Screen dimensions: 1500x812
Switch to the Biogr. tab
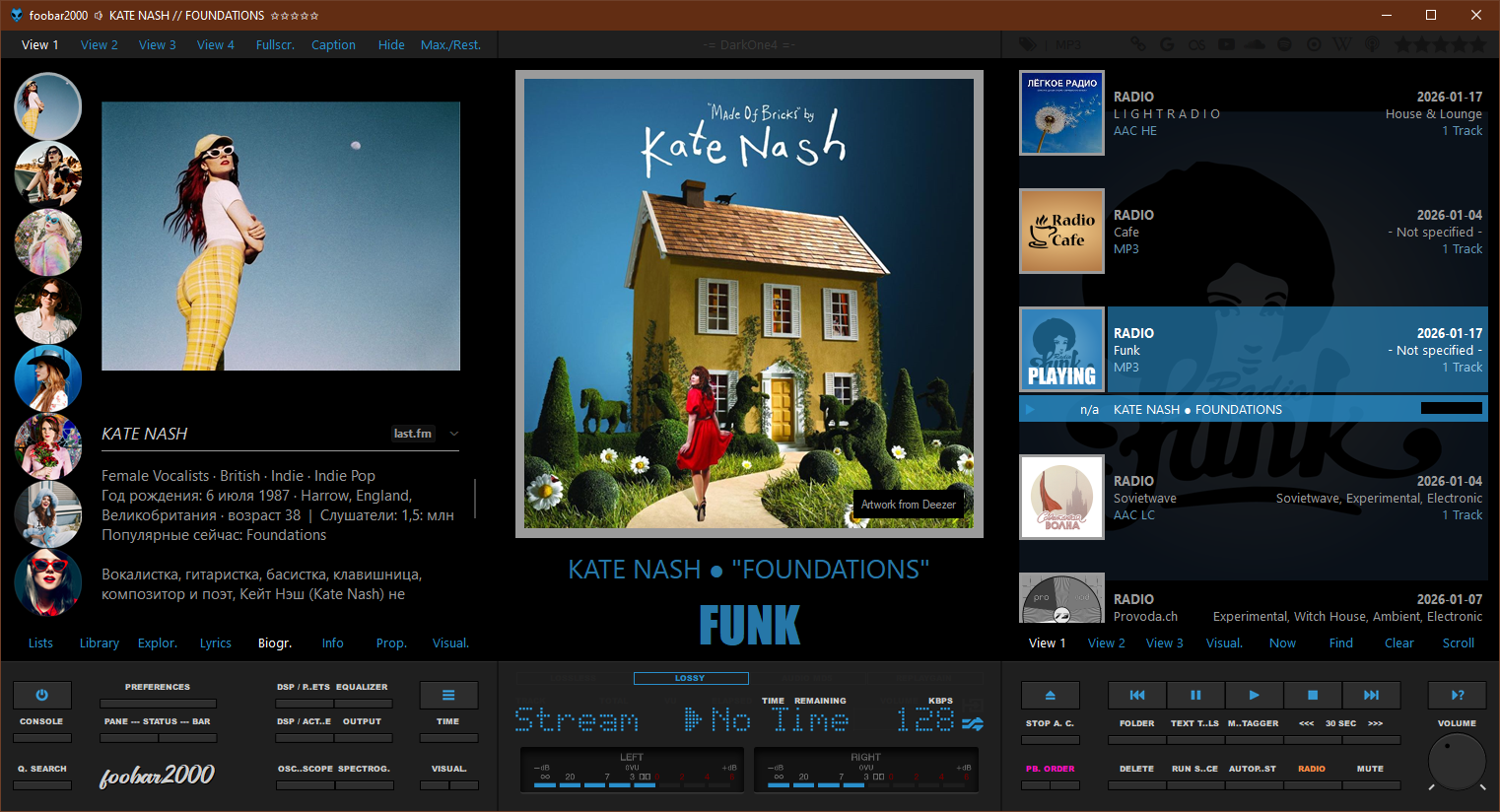pos(275,643)
